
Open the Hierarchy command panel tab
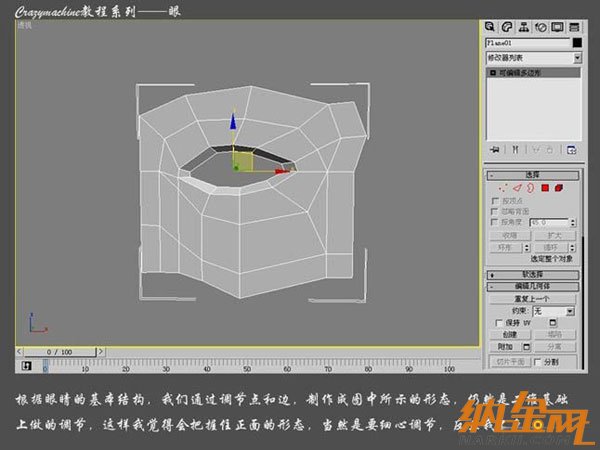pos(524,27)
